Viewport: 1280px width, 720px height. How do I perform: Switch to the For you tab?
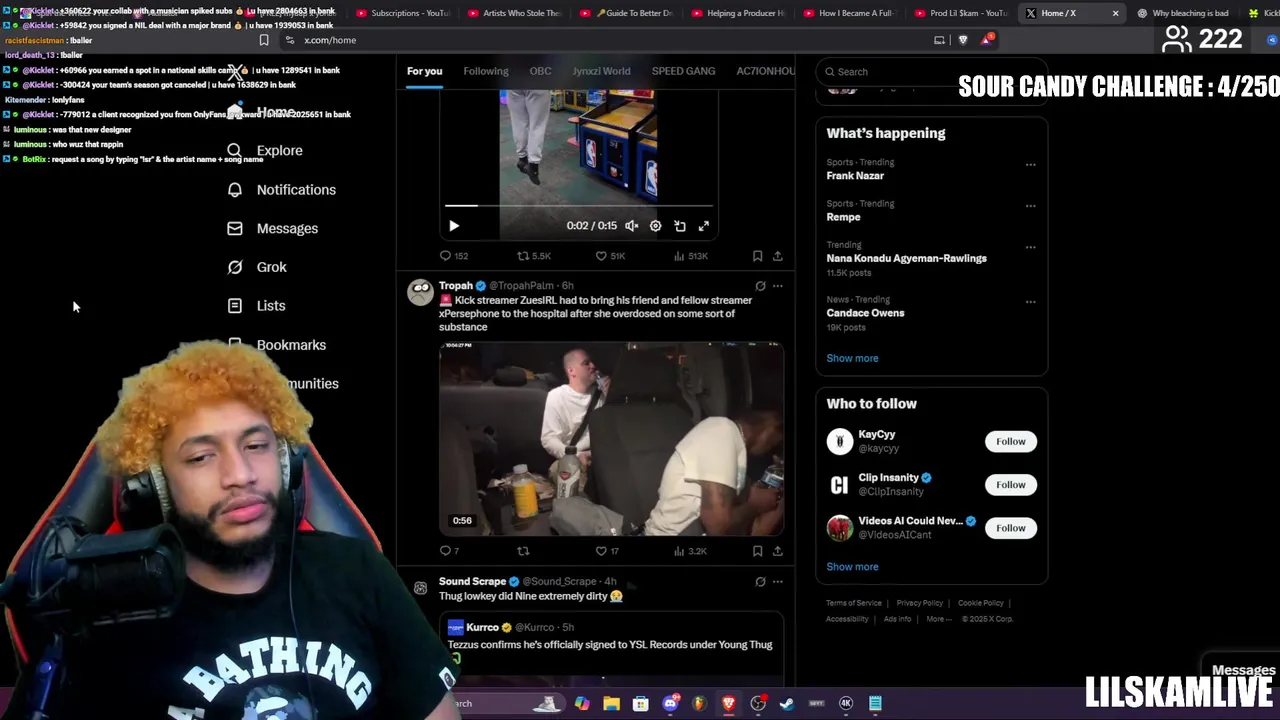[424, 71]
